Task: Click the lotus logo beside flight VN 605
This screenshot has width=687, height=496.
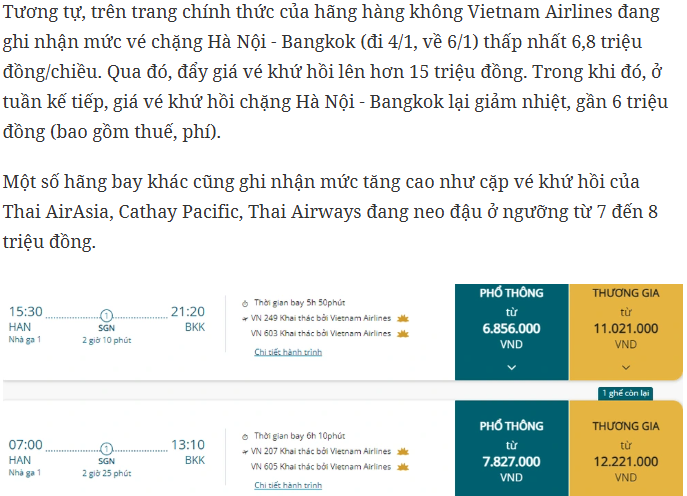Action: [x=404, y=466]
